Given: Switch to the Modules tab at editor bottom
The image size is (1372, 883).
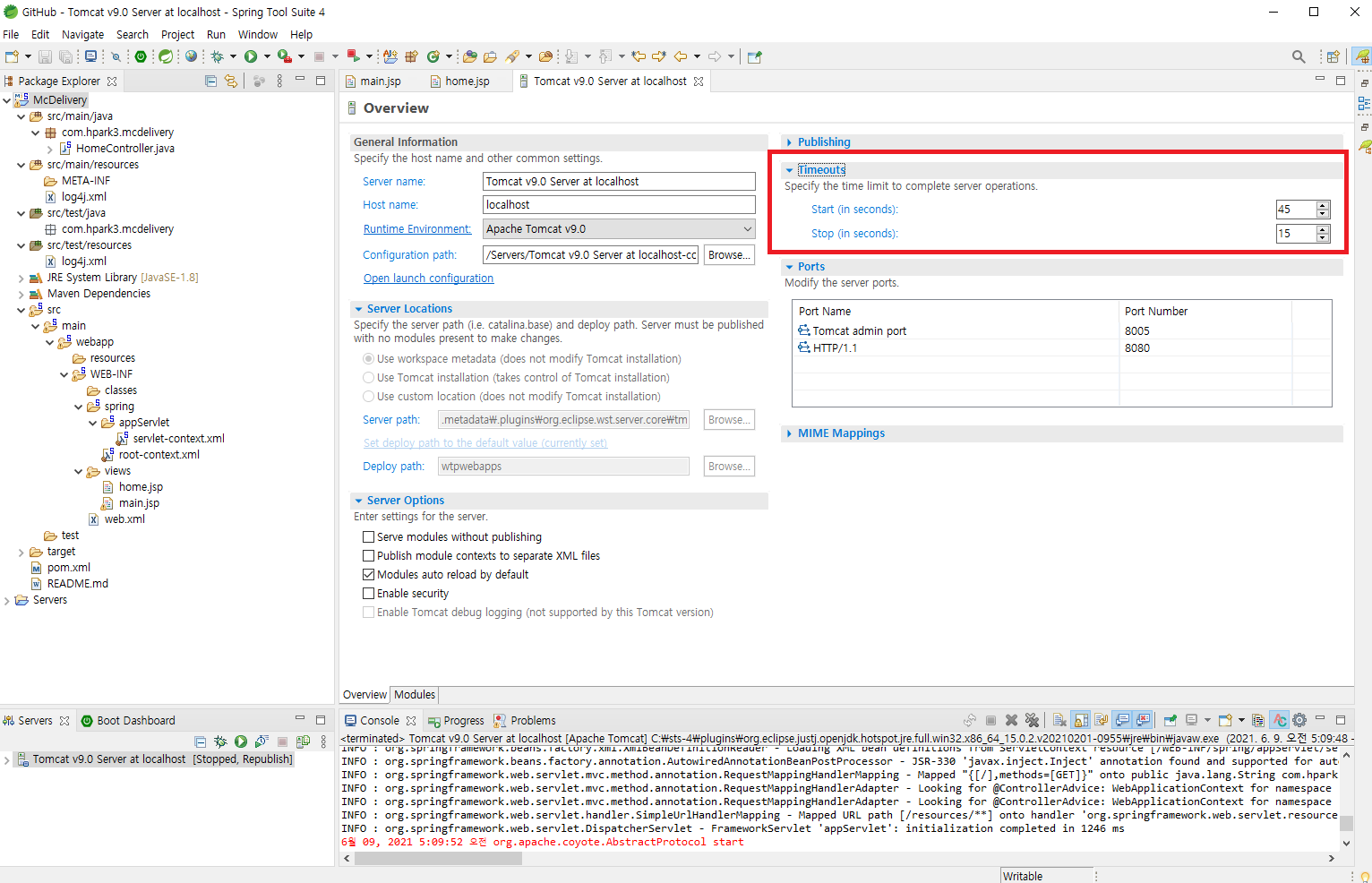Looking at the screenshot, I should [x=415, y=694].
